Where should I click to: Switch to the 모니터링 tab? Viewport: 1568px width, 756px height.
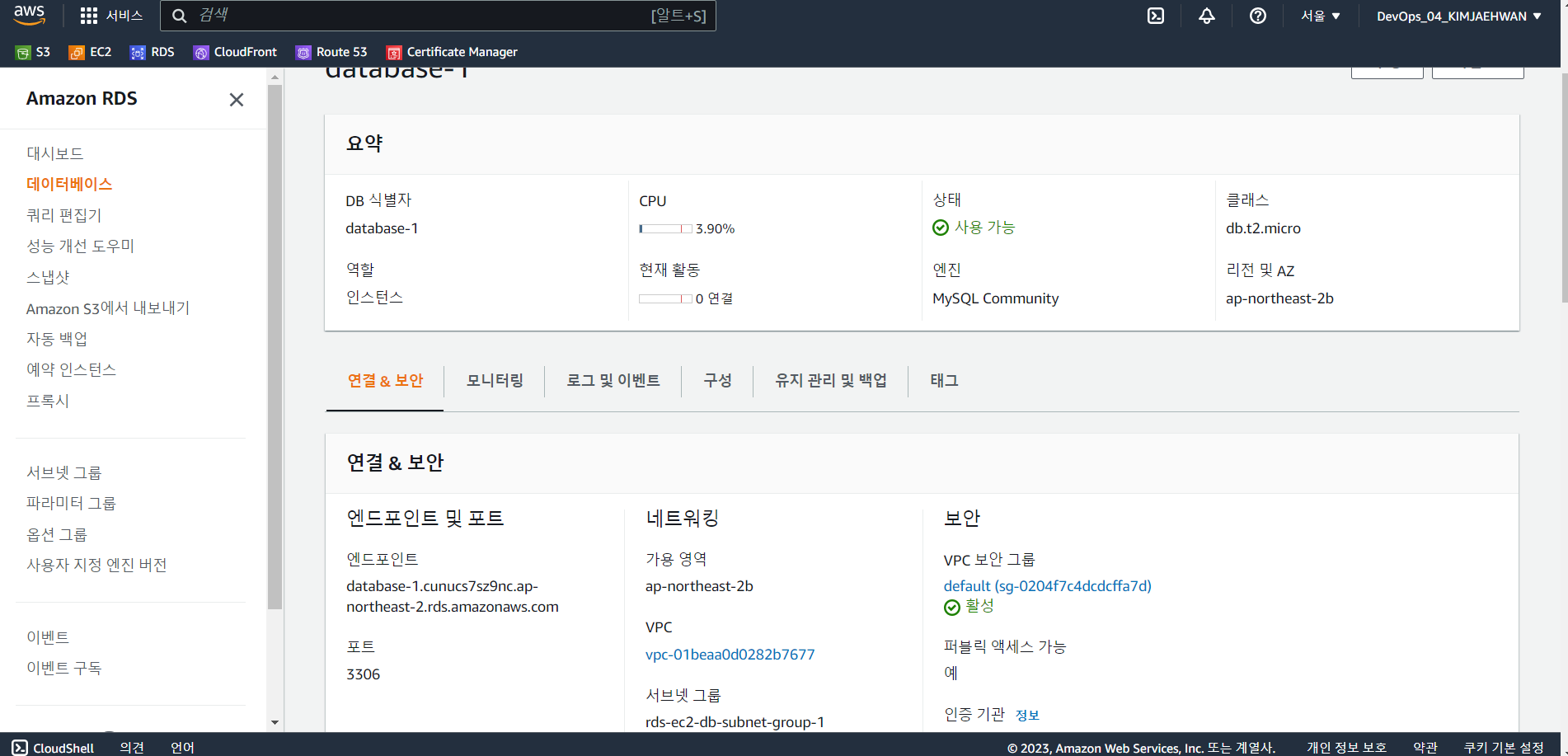(495, 381)
